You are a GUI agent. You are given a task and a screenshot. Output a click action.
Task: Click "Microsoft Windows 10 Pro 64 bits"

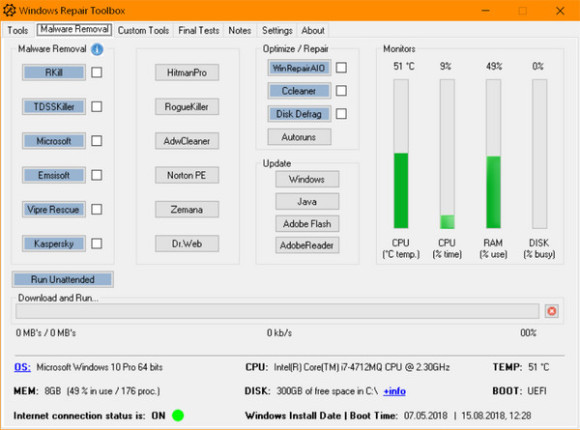point(100,367)
